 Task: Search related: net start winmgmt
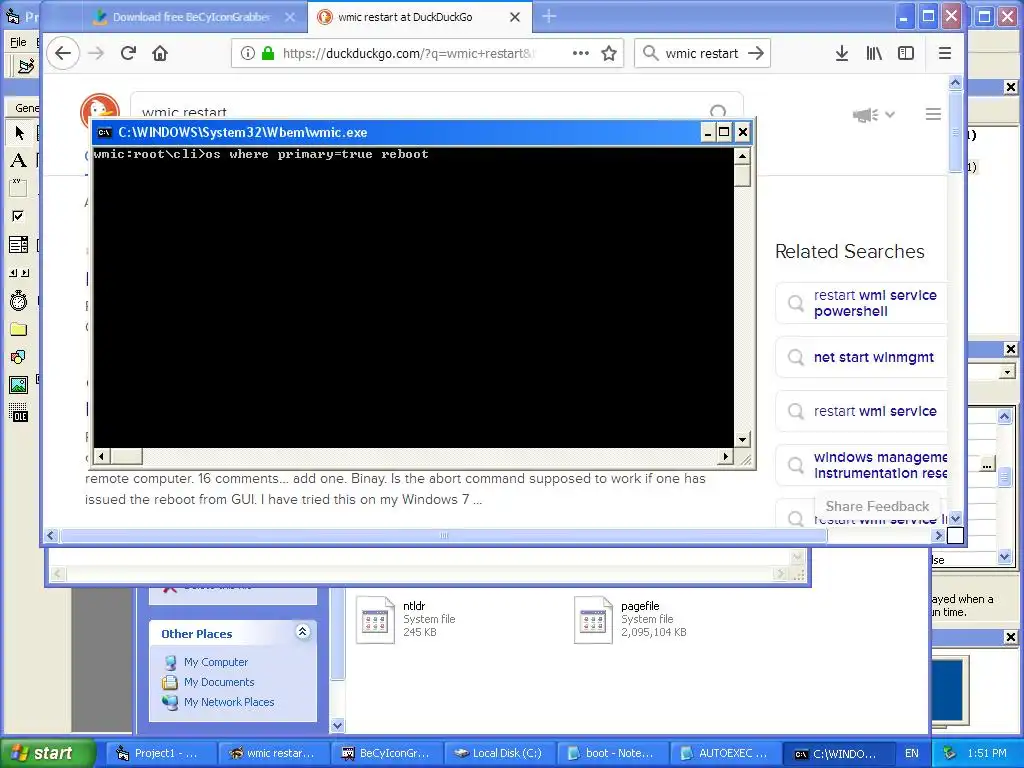click(x=861, y=357)
